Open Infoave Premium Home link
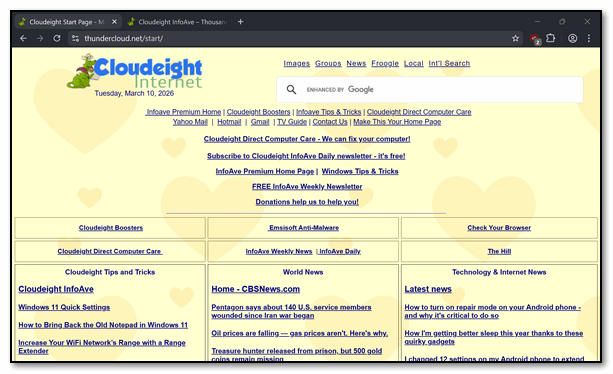The height and width of the screenshot is (374, 613). (183, 112)
